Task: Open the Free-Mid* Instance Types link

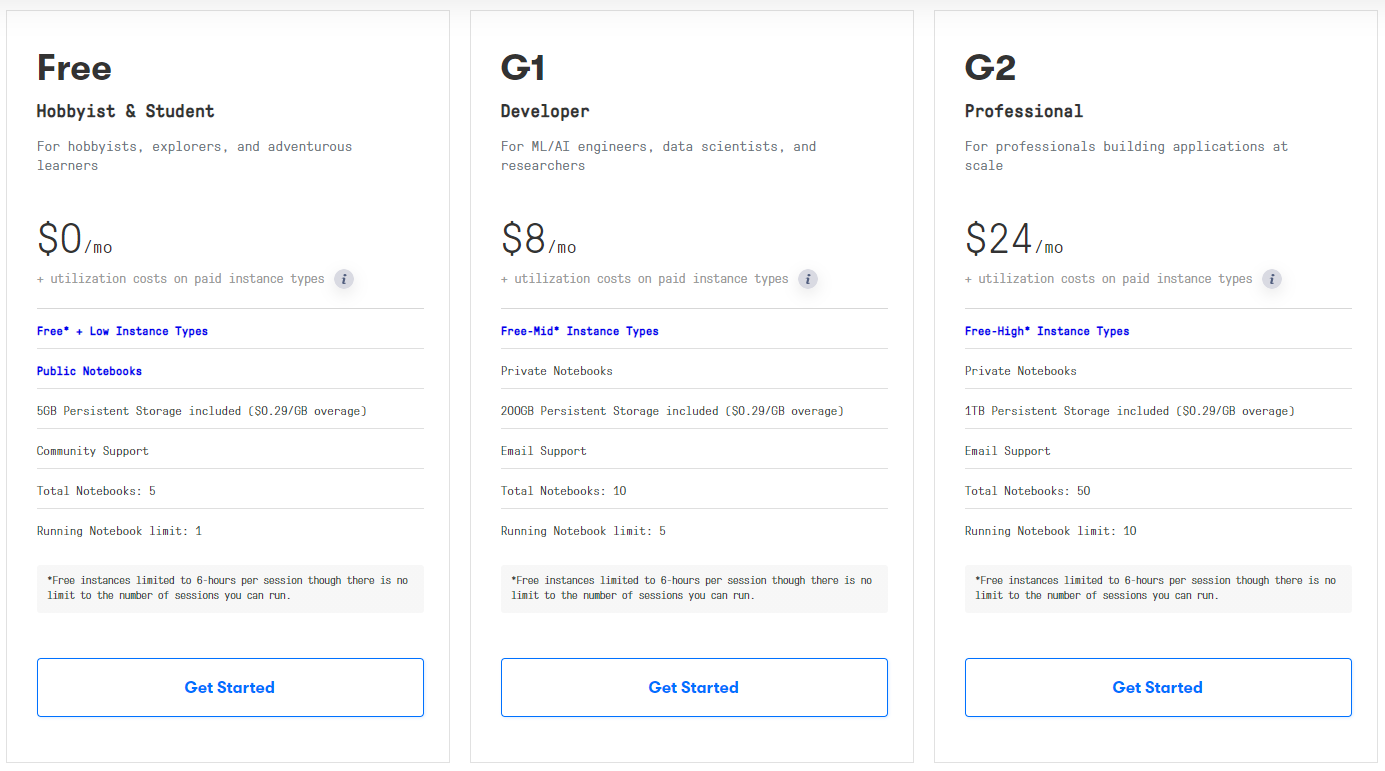Action: (x=580, y=331)
